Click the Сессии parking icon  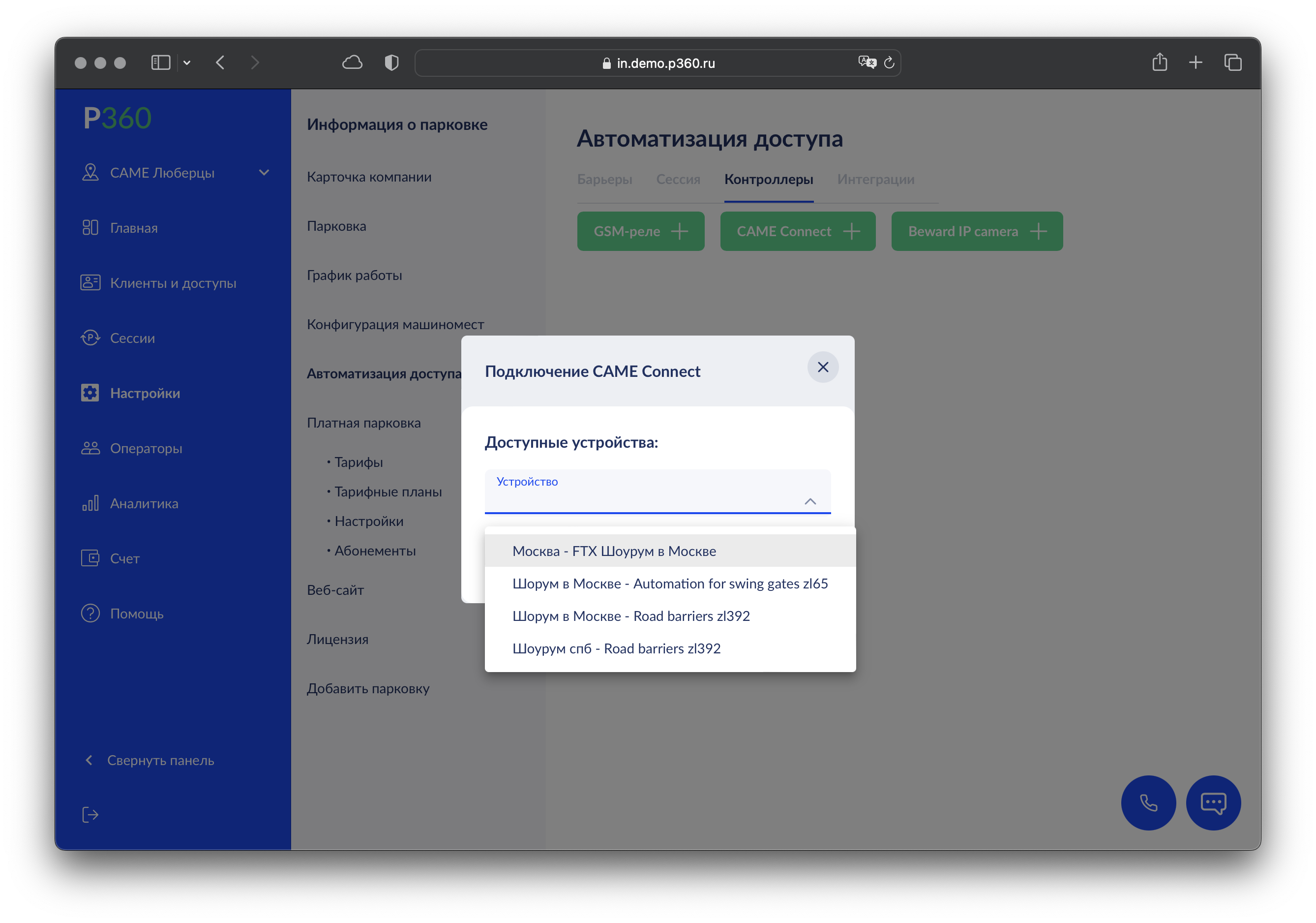coord(90,338)
